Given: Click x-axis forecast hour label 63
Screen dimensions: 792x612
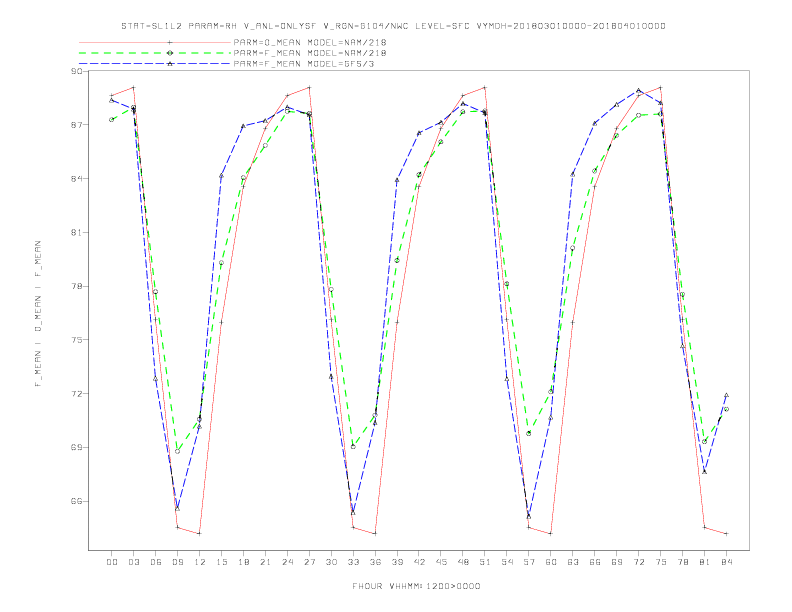Looking at the screenshot, I should click(573, 562).
